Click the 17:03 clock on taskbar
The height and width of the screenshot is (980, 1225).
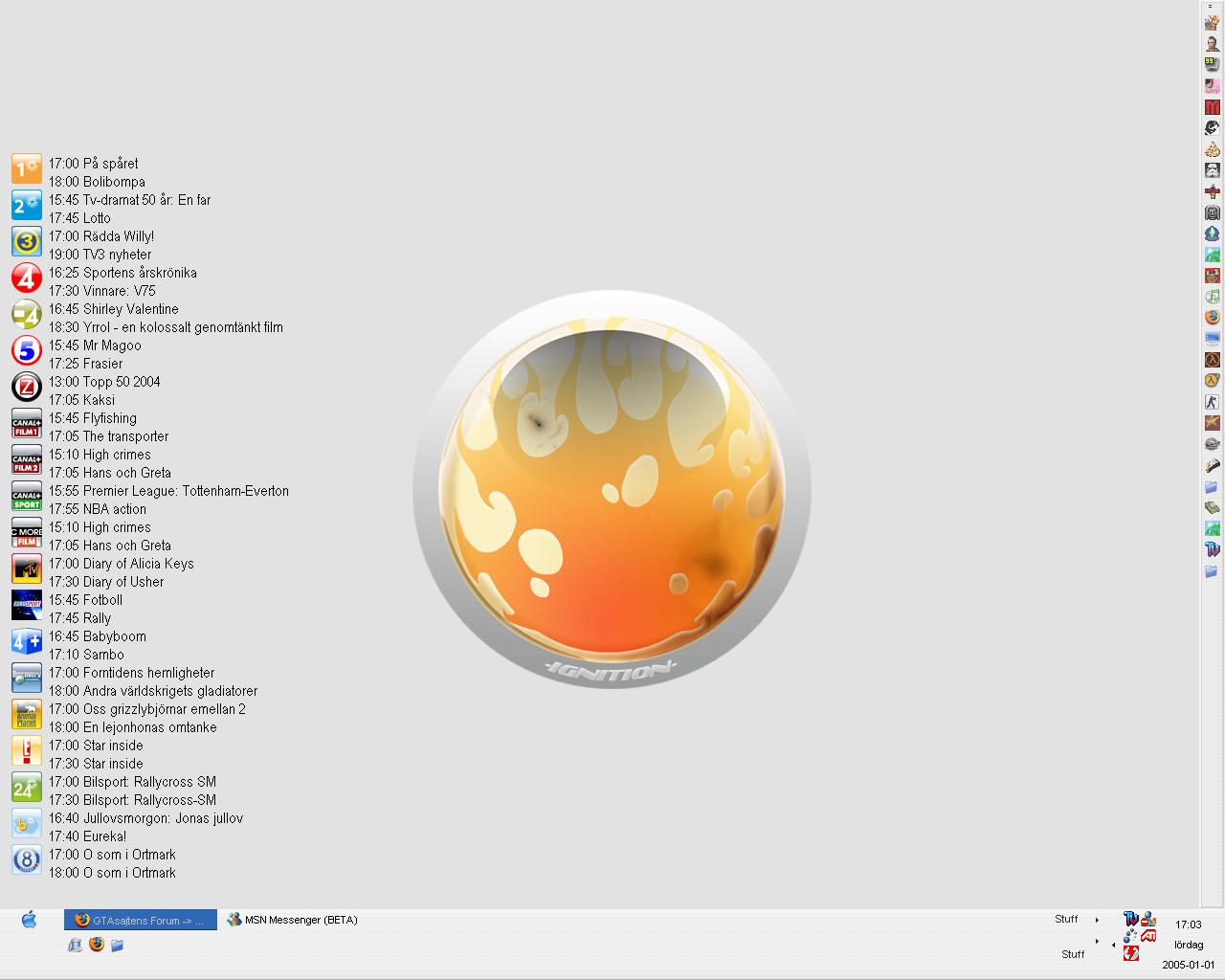pyautogui.click(x=1189, y=924)
